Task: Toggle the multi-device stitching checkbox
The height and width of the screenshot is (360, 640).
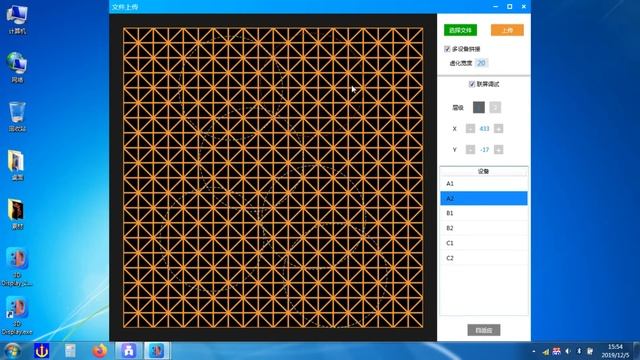Action: [447, 49]
